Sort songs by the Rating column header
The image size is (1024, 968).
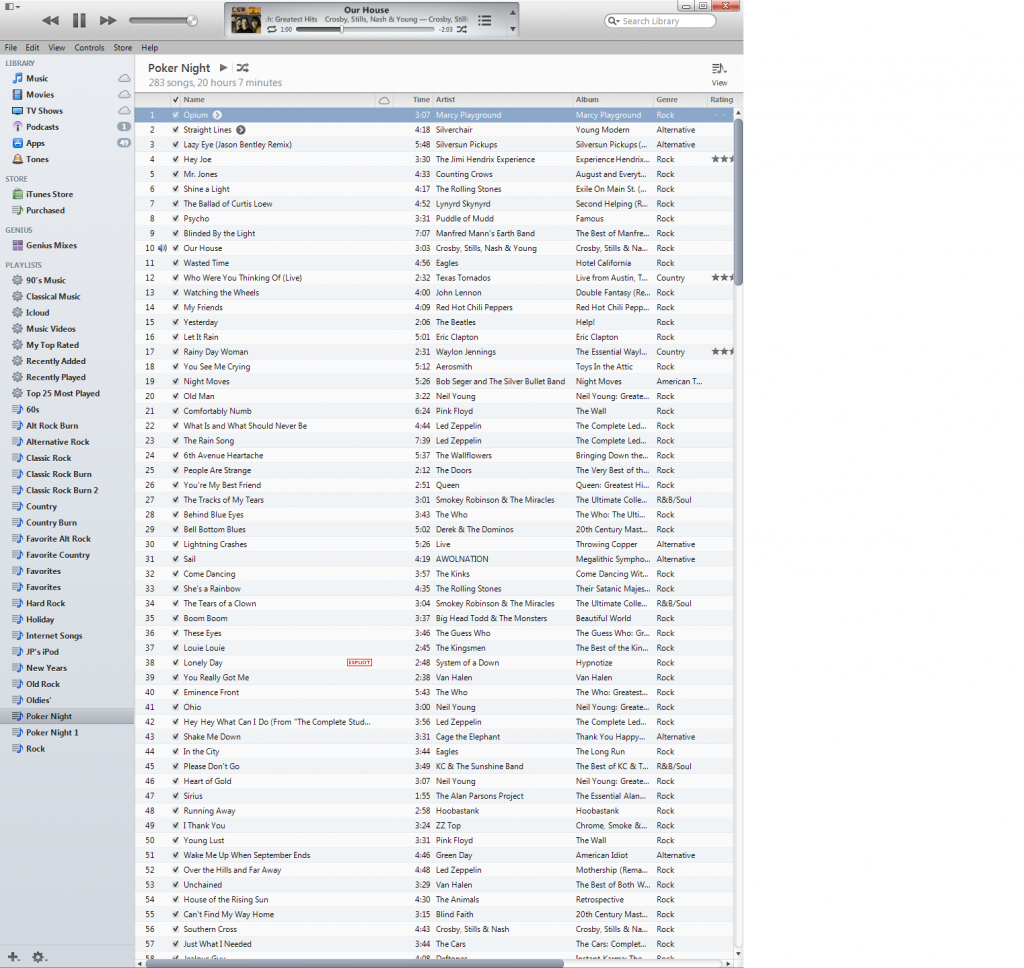coord(722,100)
